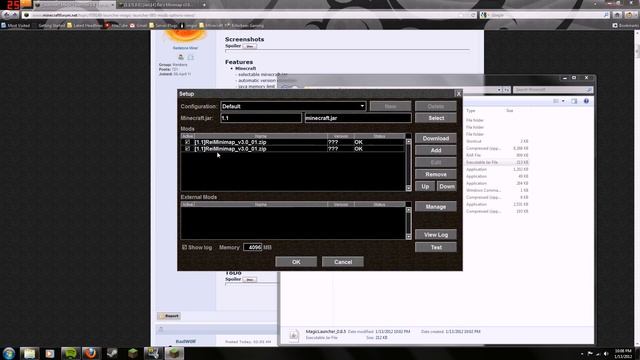Click the Download mods button

tap(436, 138)
